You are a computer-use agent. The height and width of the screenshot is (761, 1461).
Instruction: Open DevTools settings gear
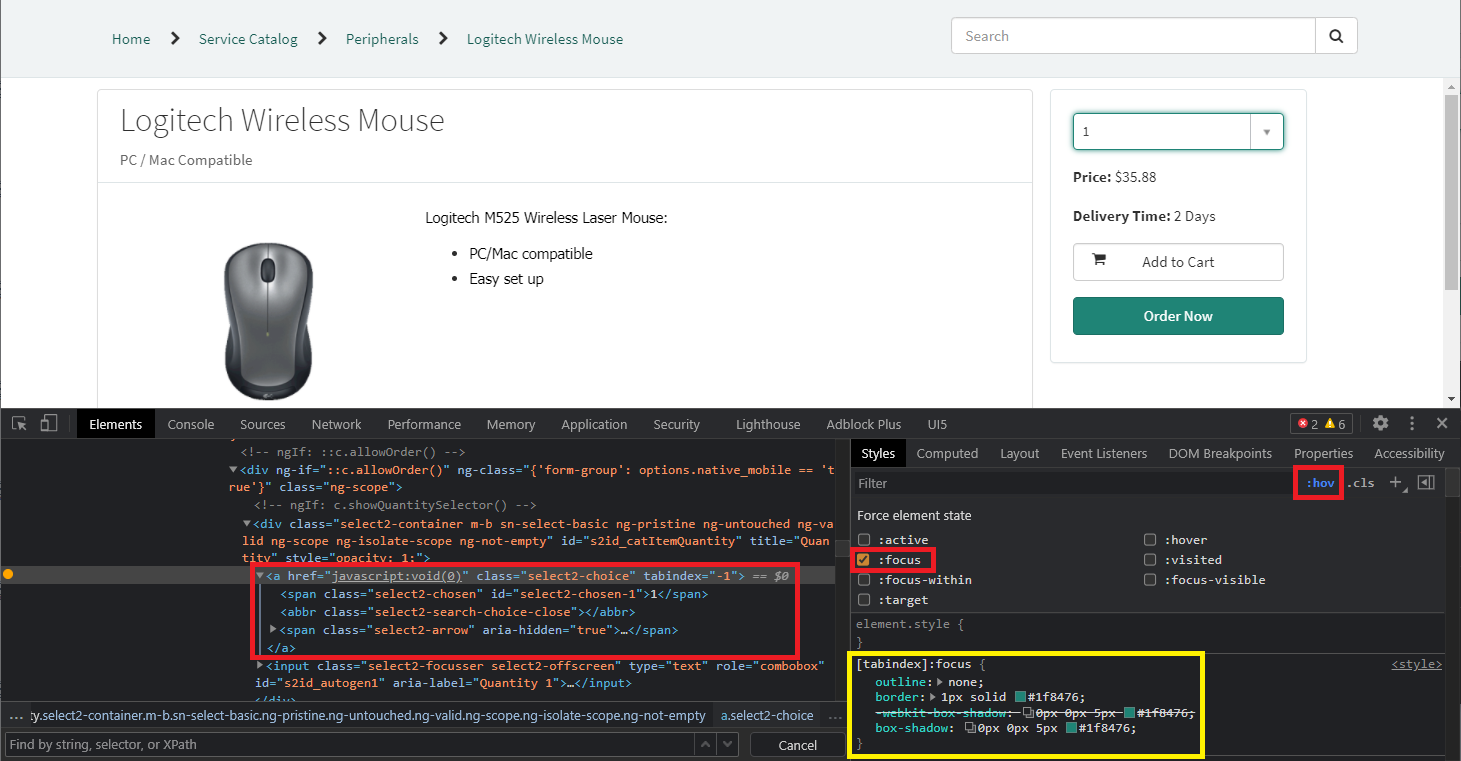[1380, 424]
